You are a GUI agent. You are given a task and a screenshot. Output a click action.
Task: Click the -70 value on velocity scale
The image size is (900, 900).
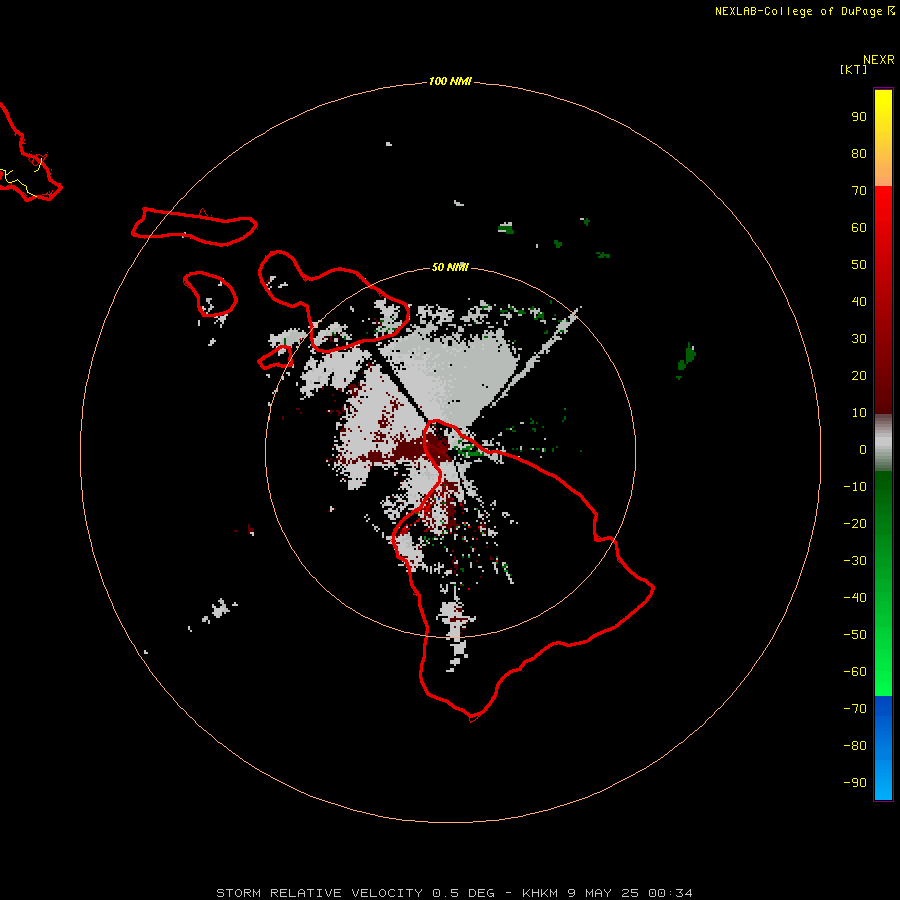click(855, 709)
